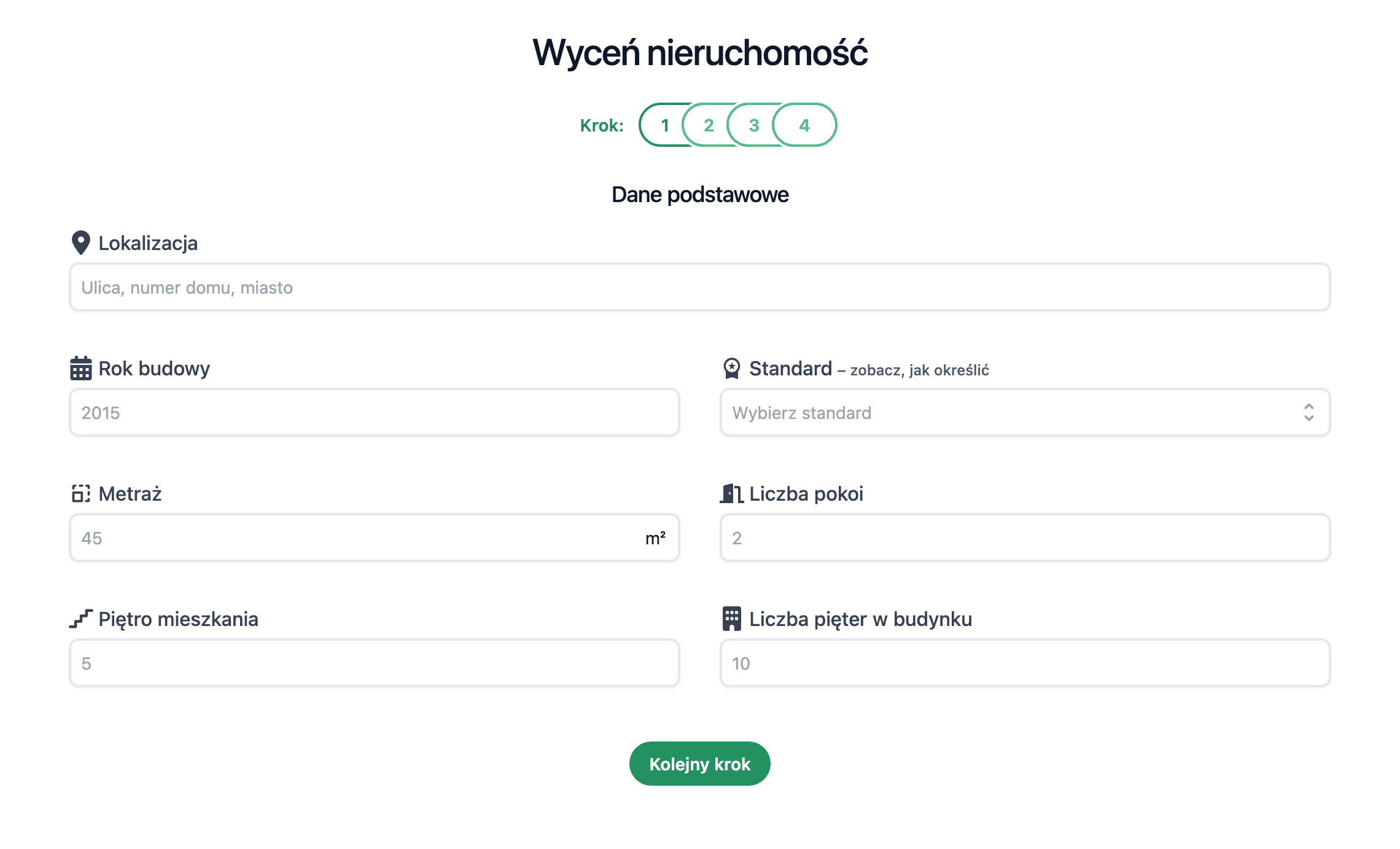Select step 2 in the Krok progress indicator
This screenshot has width=1400, height=849.
(709, 125)
